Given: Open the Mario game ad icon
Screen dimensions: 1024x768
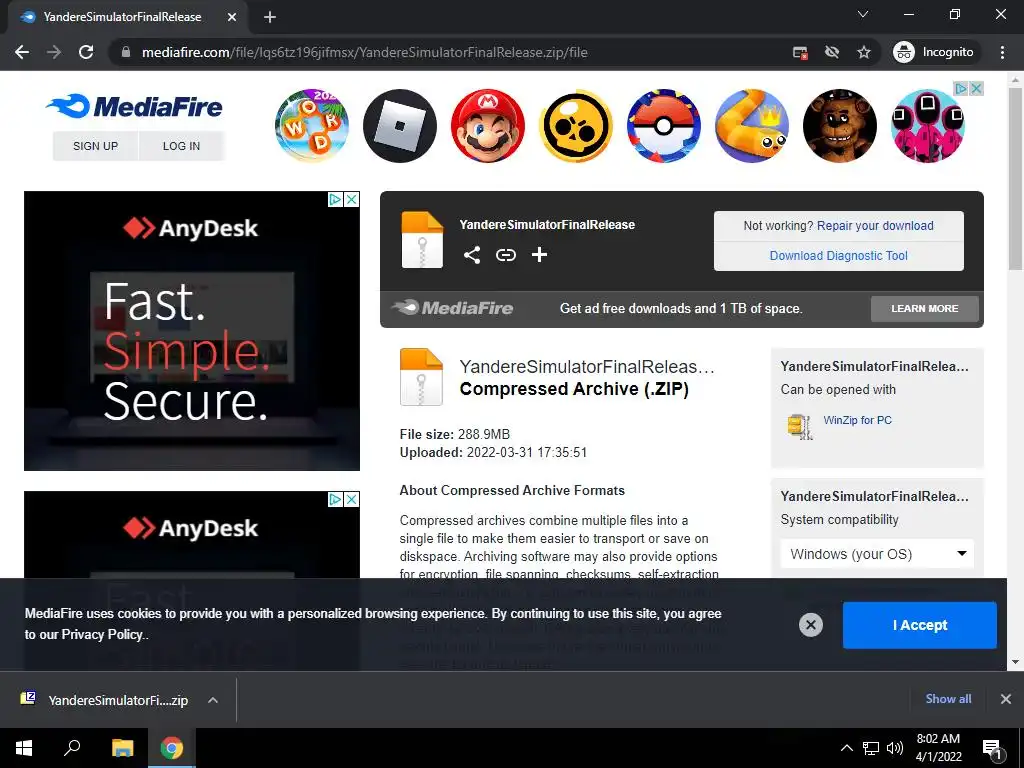Looking at the screenshot, I should pyautogui.click(x=488, y=125).
